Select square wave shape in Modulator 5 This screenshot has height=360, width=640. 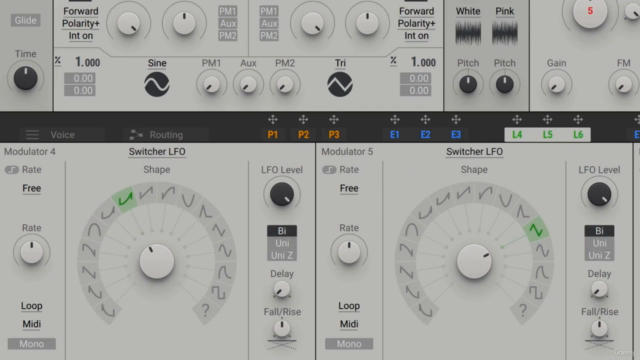(536, 292)
